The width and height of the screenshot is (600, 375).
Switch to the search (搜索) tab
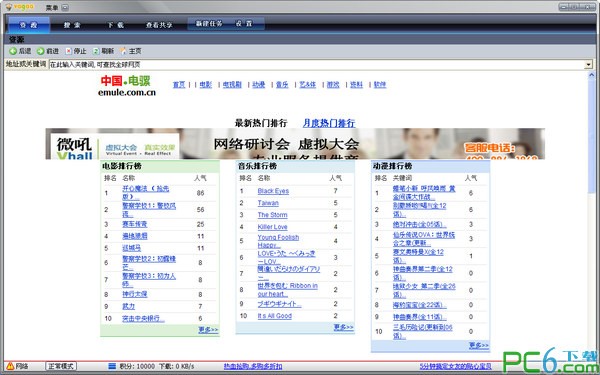point(72,25)
